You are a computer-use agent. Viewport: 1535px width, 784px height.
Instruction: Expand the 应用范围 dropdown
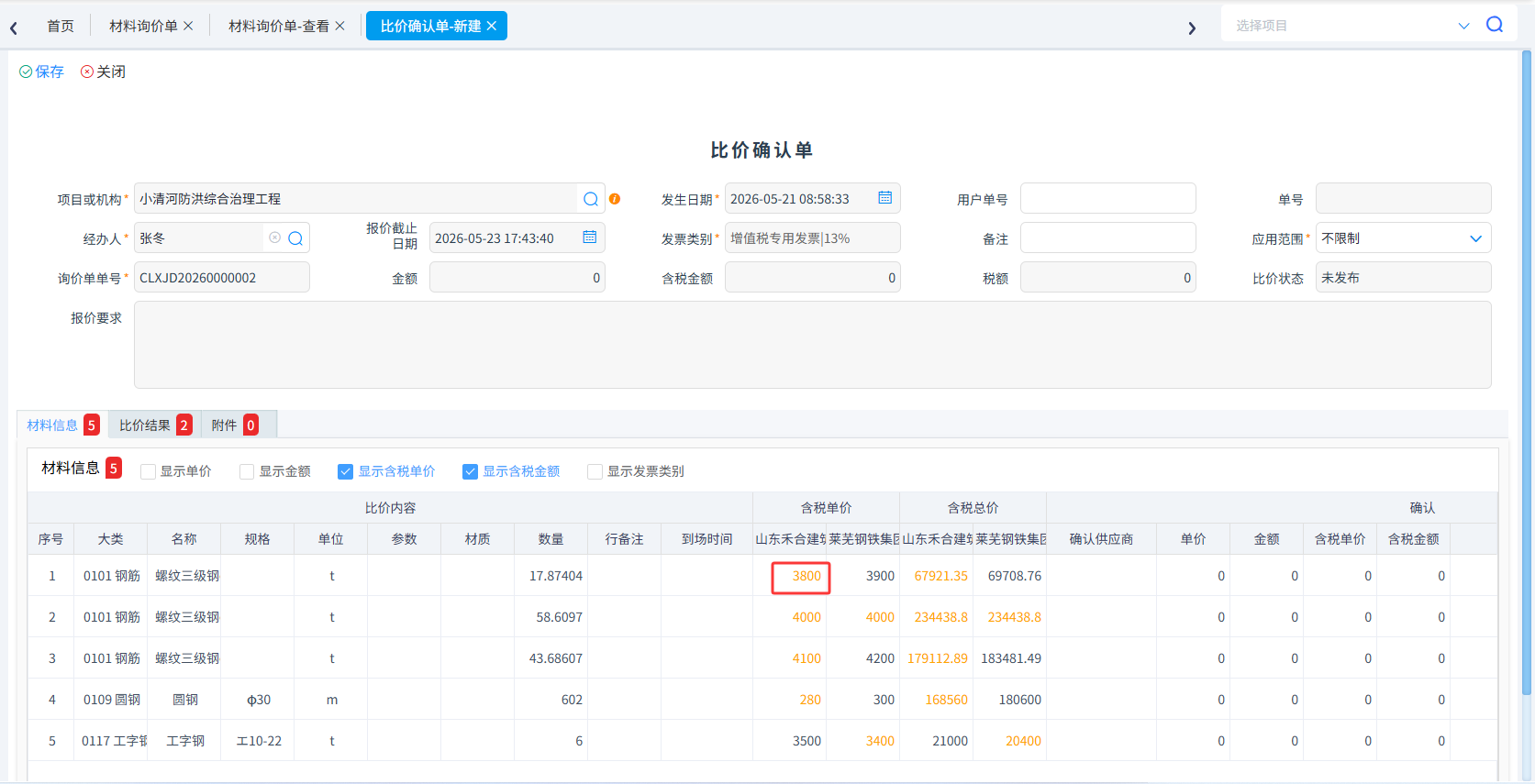click(1475, 238)
